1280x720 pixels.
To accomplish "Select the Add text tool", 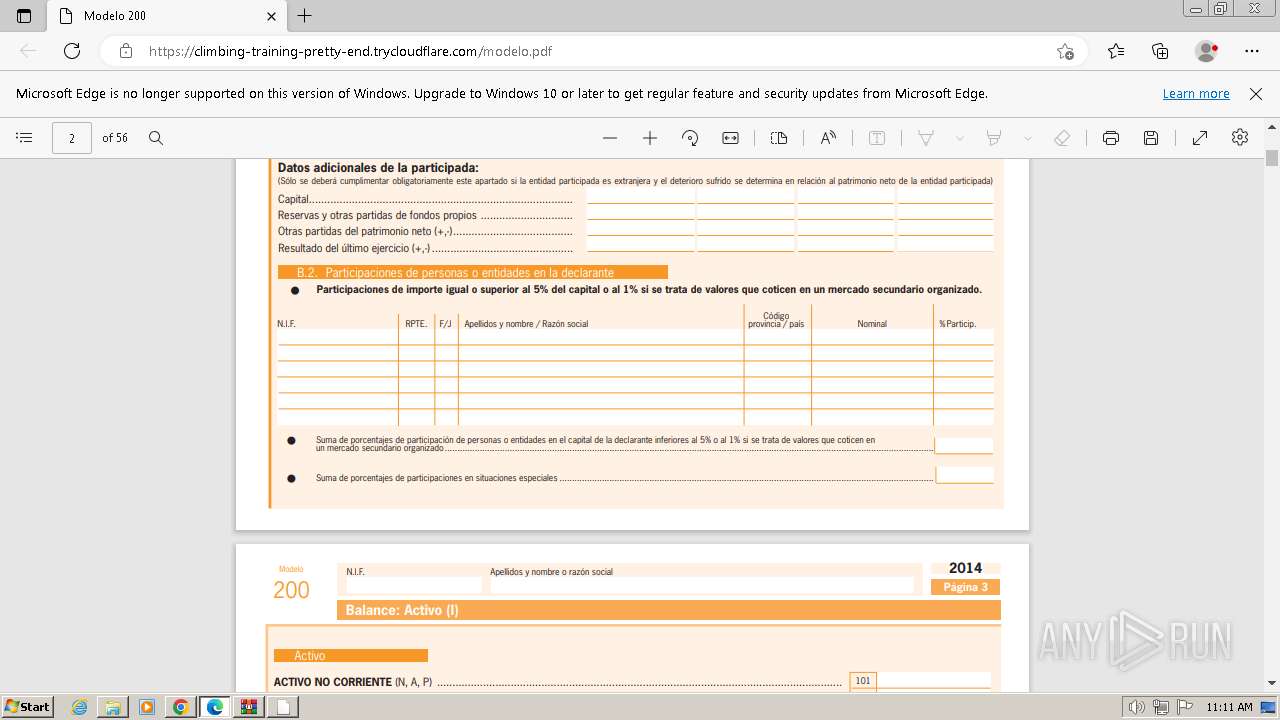I will pos(877,138).
